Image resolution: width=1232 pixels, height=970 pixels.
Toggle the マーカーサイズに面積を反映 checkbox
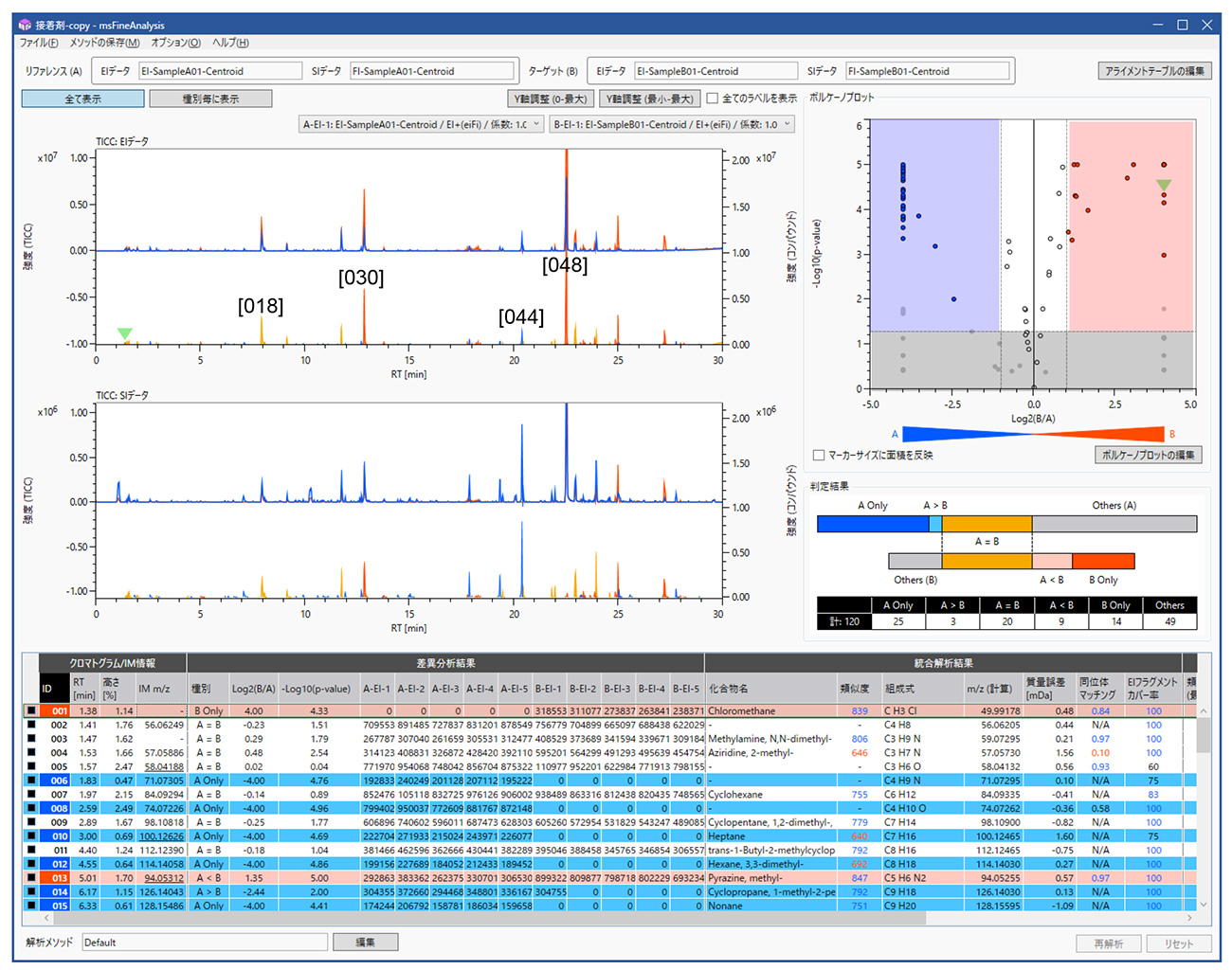pos(819,456)
